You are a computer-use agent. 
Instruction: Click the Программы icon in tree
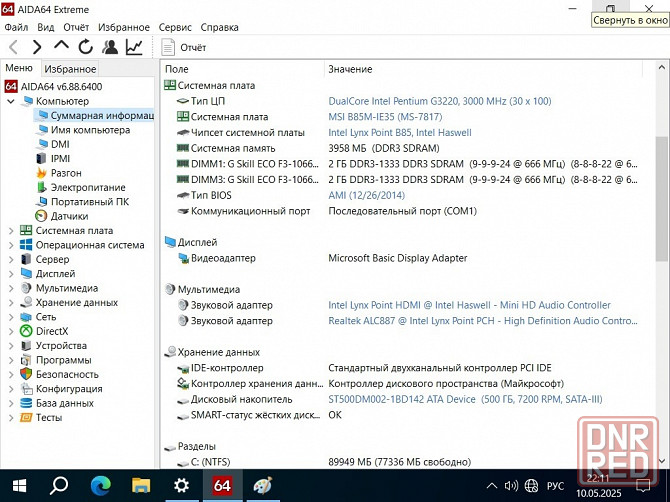click(x=26, y=360)
